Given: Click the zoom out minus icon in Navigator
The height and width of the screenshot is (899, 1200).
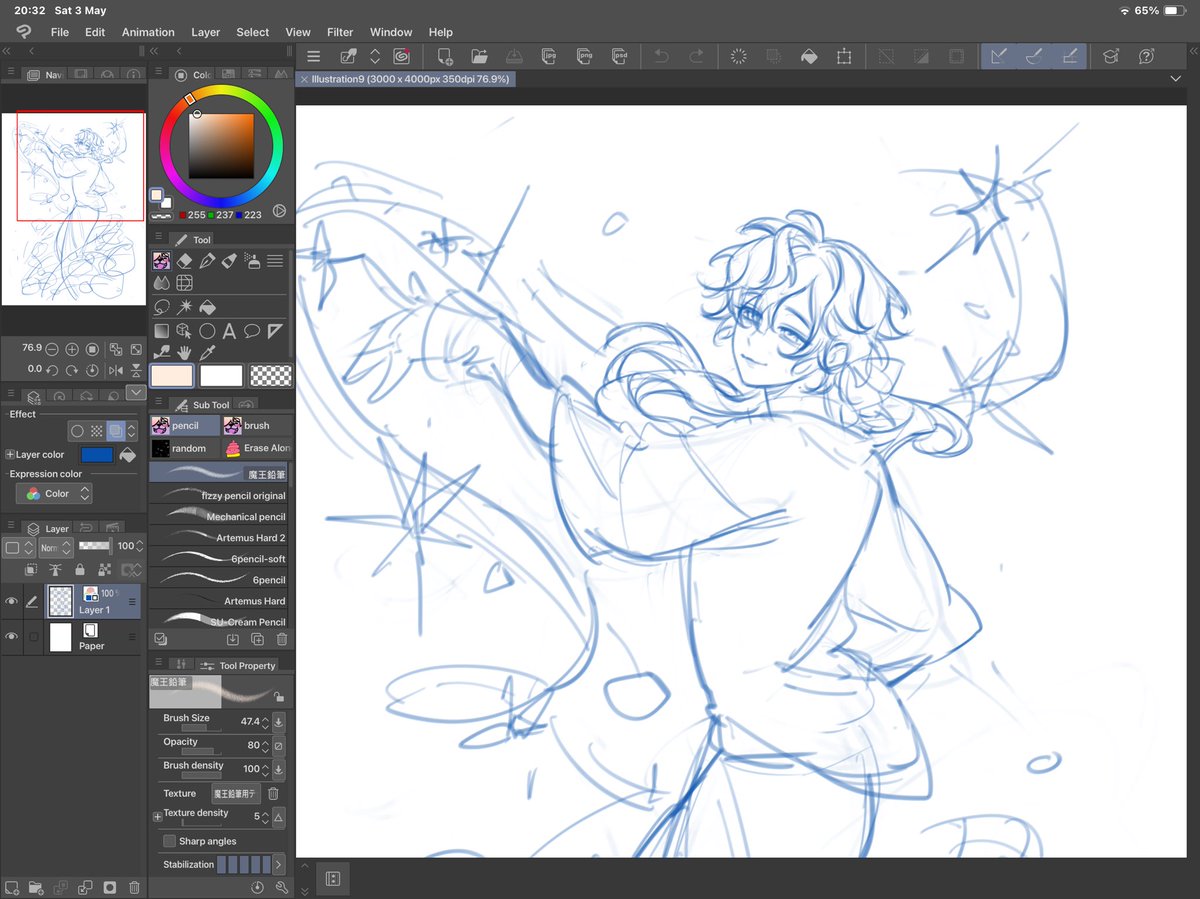Looking at the screenshot, I should click(x=52, y=349).
